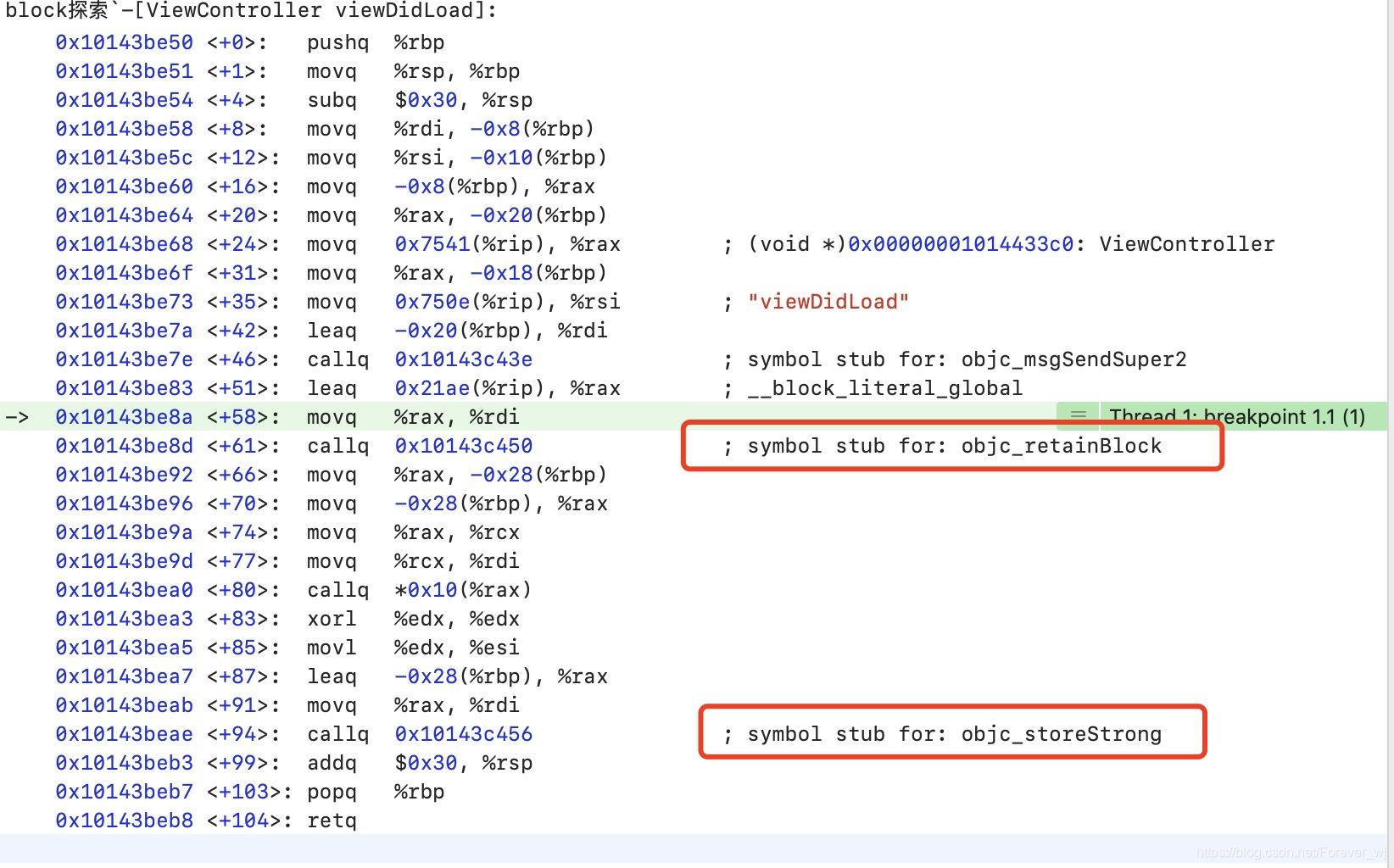1394x868 pixels.
Task: Click call target 0x10143c450
Action: click(x=464, y=446)
